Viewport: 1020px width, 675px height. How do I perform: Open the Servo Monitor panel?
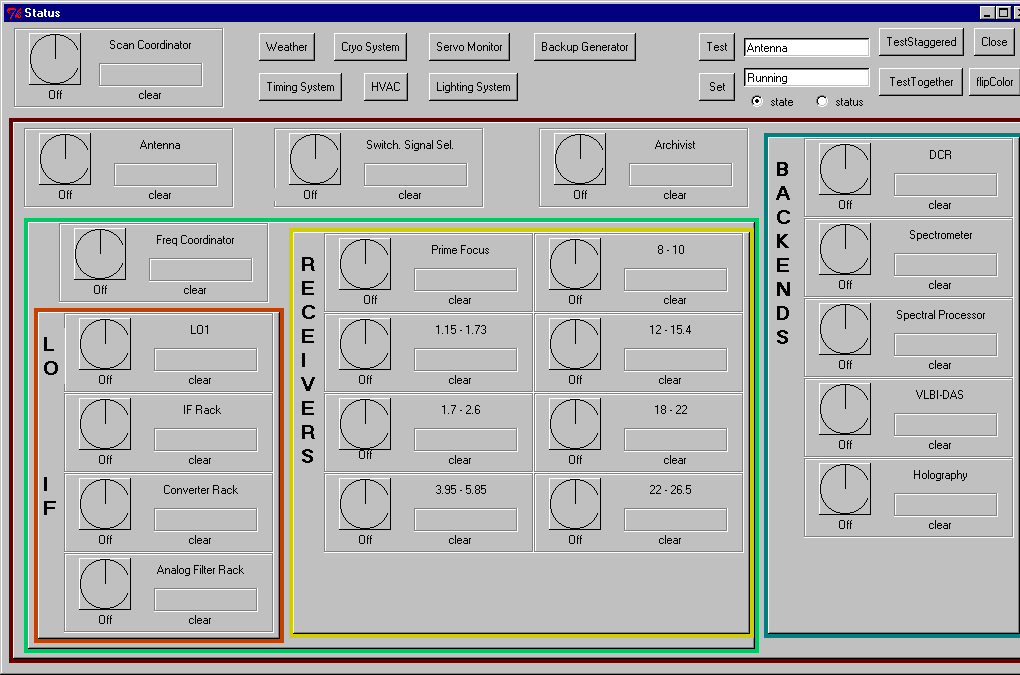pyautogui.click(x=470, y=47)
